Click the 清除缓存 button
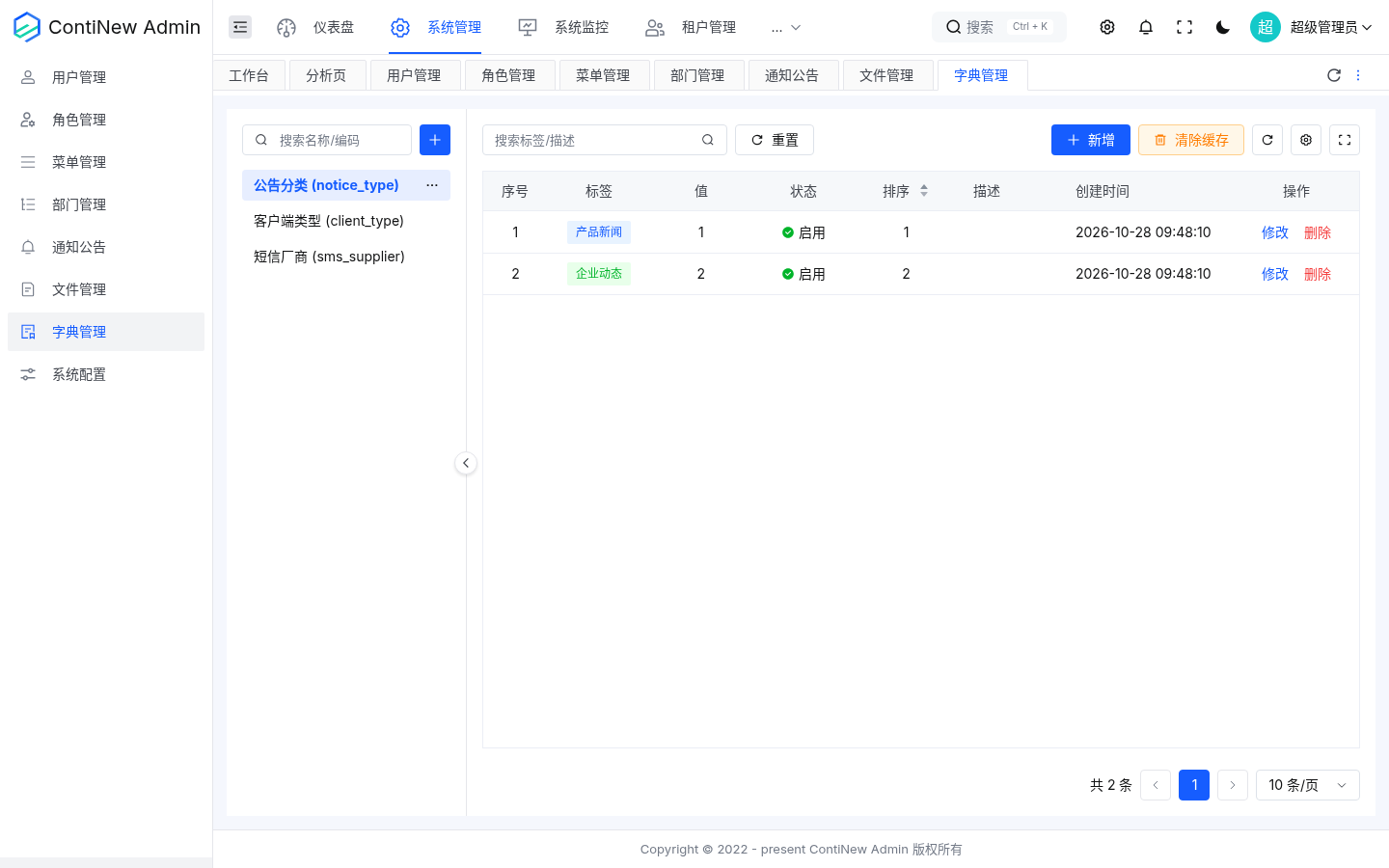Screen dimensions: 1389x868 coord(1191,140)
